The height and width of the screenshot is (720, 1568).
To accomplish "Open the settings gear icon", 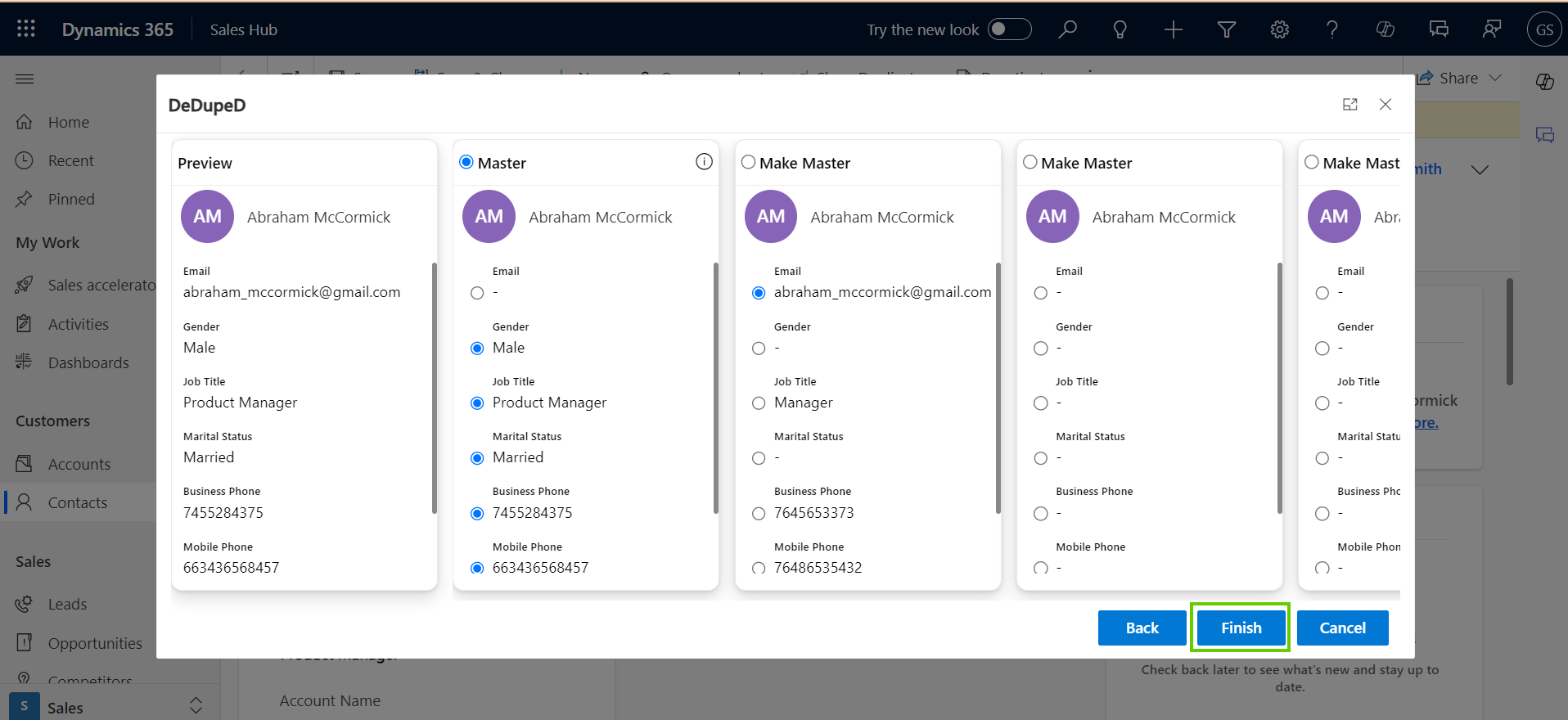I will [x=1279, y=29].
